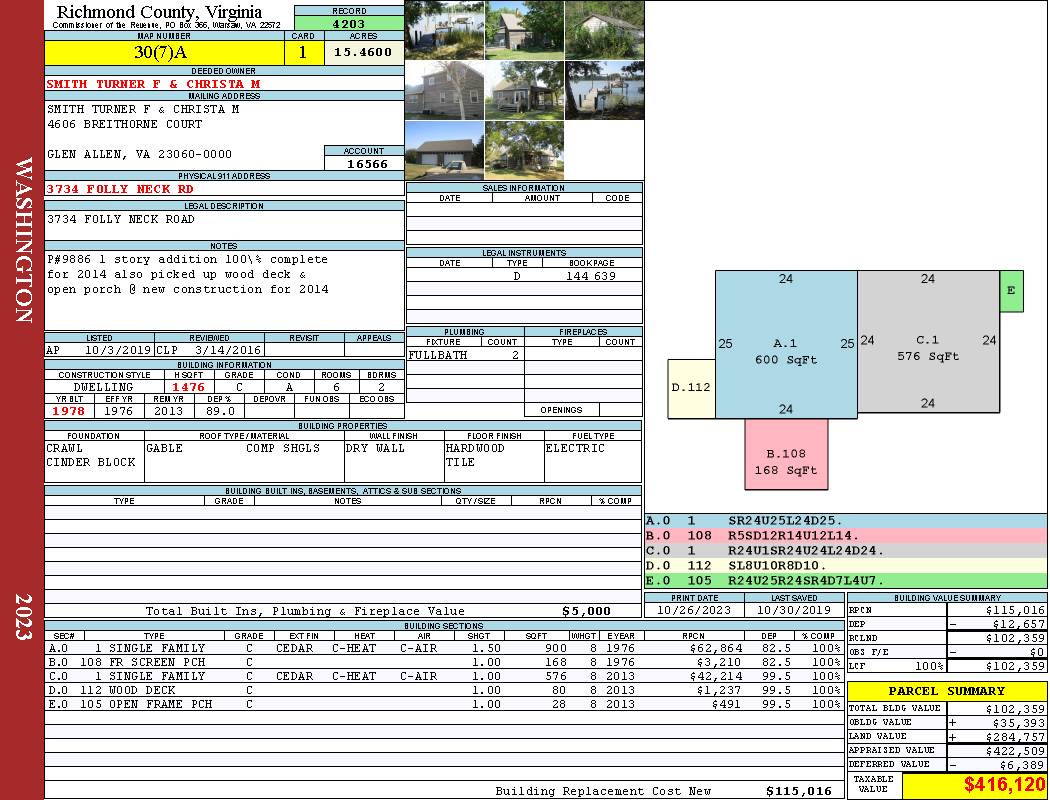
Task: Click H SQFT value 1476
Action: [188, 387]
